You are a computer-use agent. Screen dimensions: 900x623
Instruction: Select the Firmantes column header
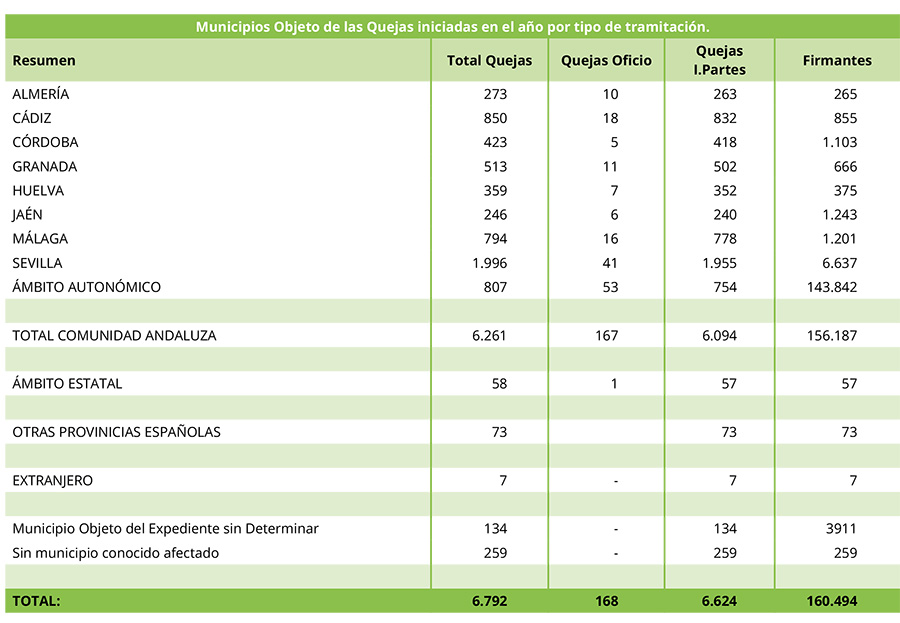[x=837, y=61]
